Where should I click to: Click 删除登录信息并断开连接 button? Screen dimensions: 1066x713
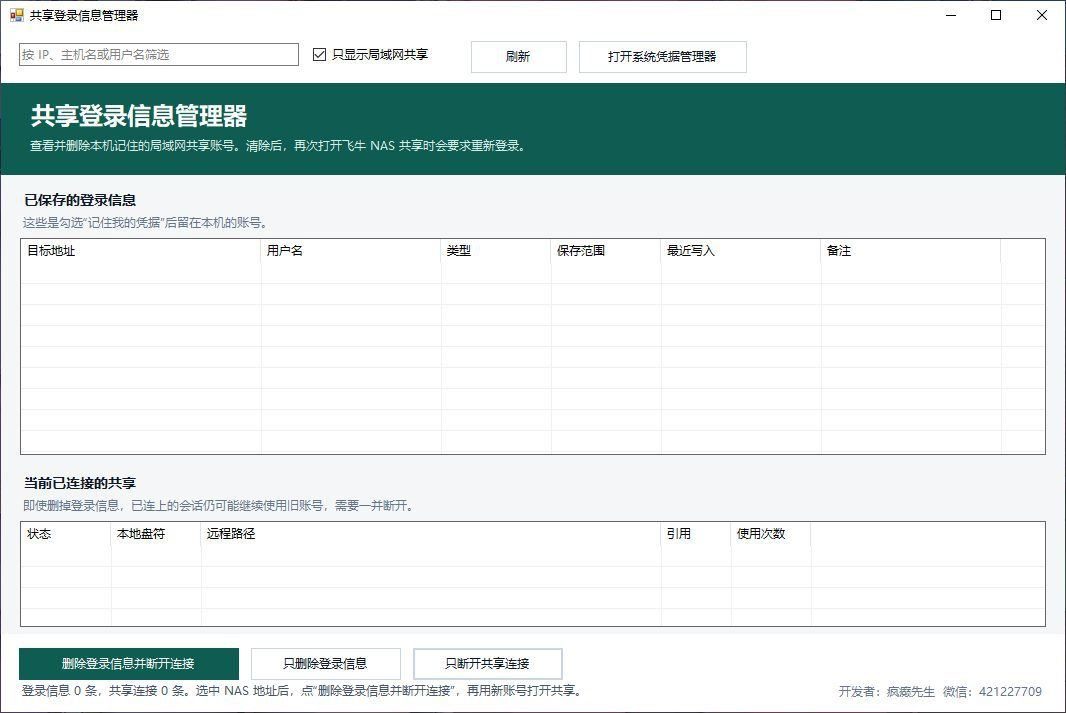click(x=128, y=663)
